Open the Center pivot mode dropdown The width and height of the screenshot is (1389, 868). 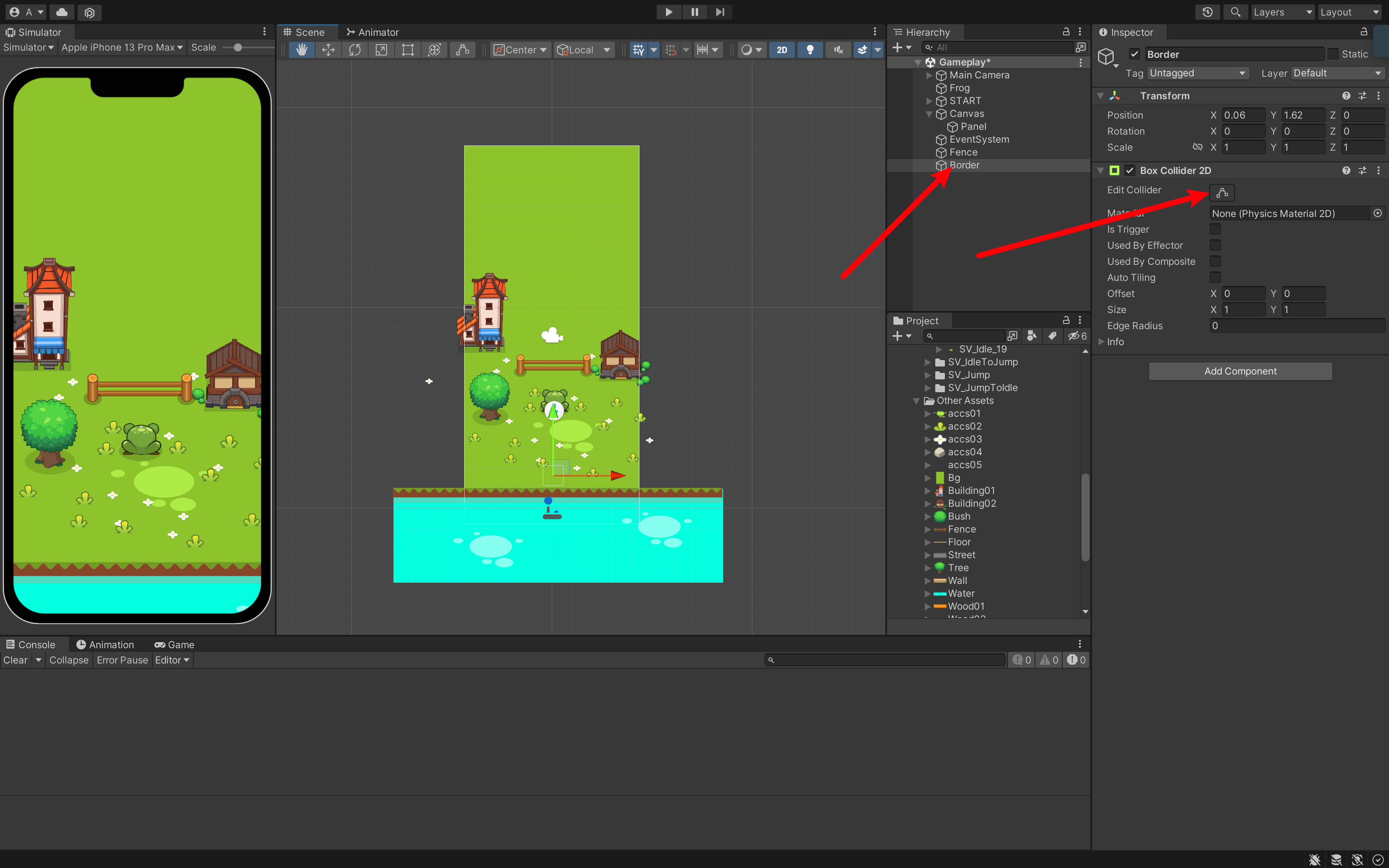point(520,50)
